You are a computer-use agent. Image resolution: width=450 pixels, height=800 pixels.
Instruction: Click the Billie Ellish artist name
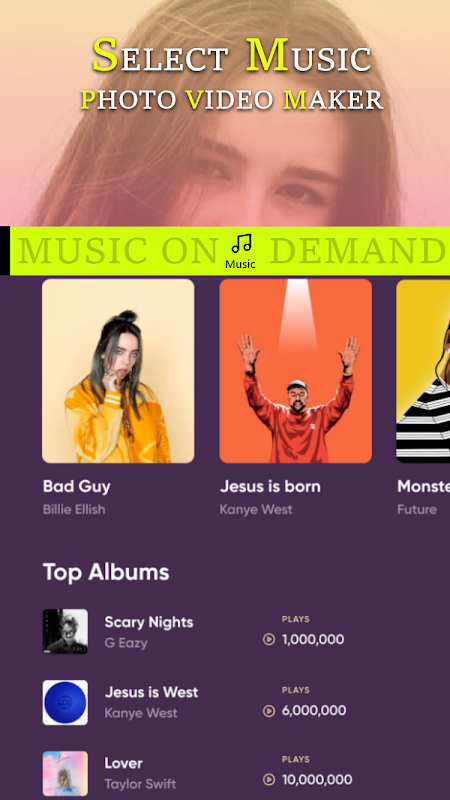(x=74, y=509)
